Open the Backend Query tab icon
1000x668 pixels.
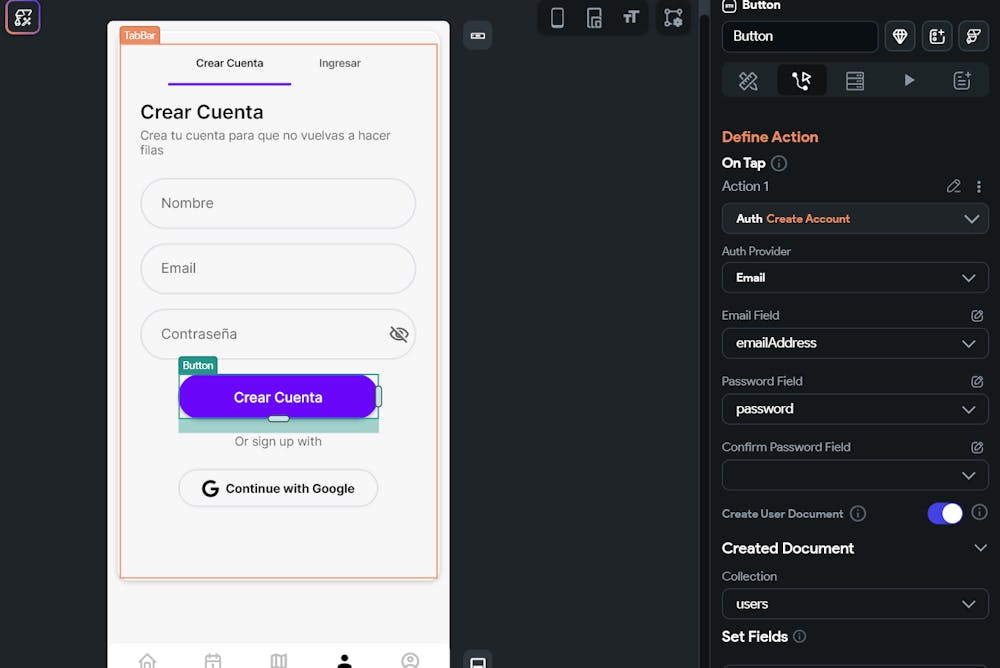click(855, 80)
